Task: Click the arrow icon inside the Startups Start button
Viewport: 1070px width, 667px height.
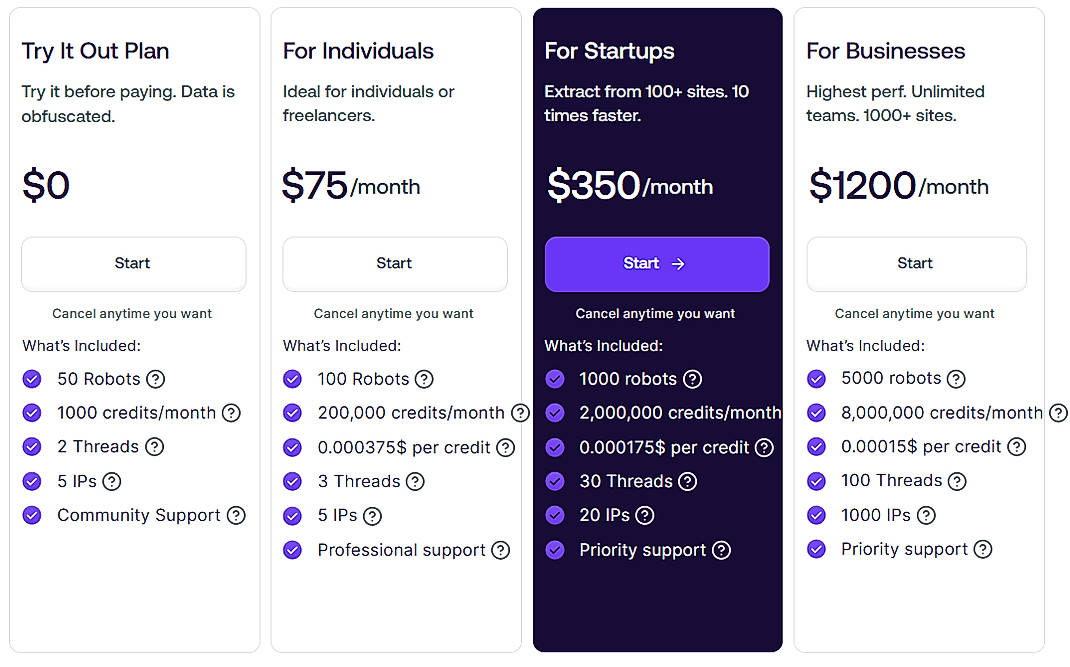Action: [678, 264]
